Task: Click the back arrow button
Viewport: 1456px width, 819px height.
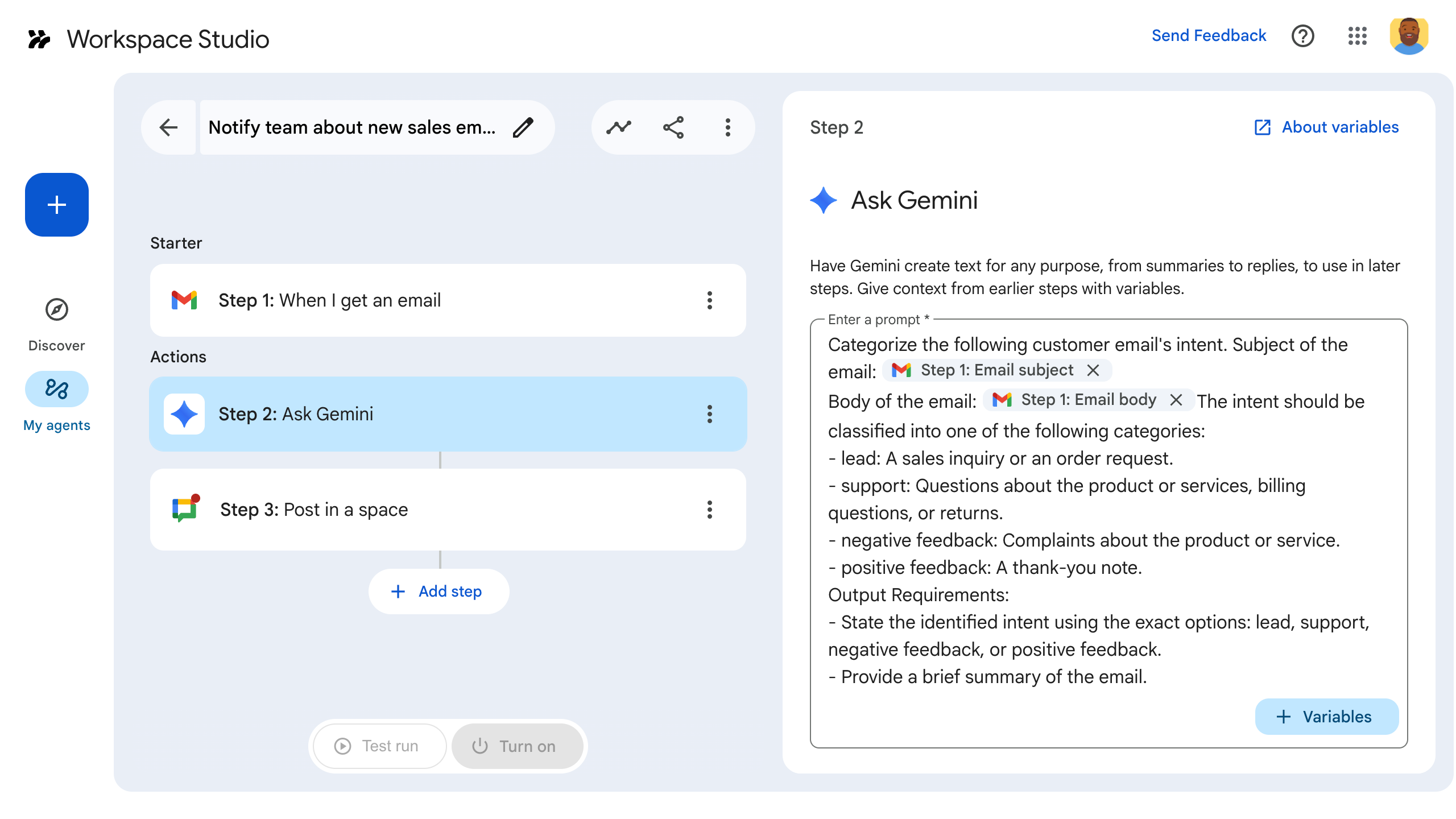Action: point(168,127)
